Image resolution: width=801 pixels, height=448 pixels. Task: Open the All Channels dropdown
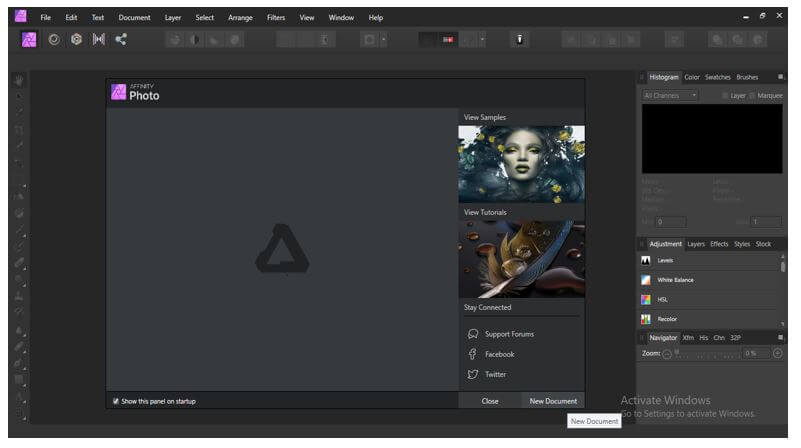click(x=670, y=96)
